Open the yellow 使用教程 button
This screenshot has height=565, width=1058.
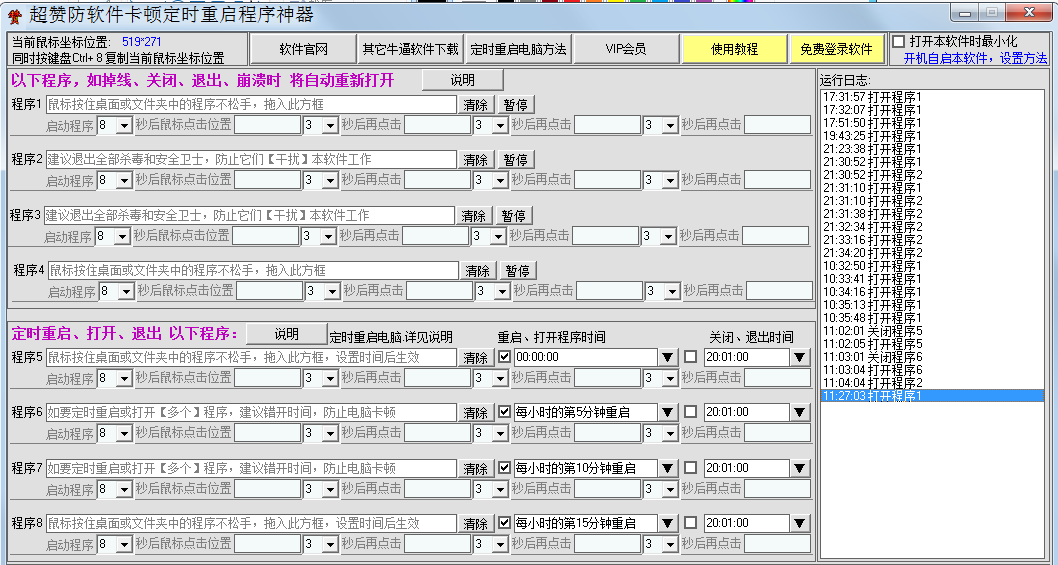pos(734,49)
